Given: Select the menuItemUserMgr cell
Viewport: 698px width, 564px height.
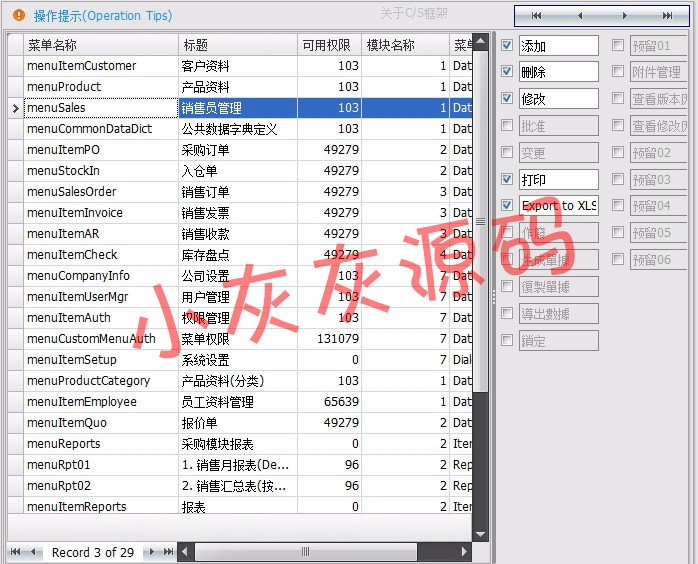Looking at the screenshot, I should coord(101,297).
